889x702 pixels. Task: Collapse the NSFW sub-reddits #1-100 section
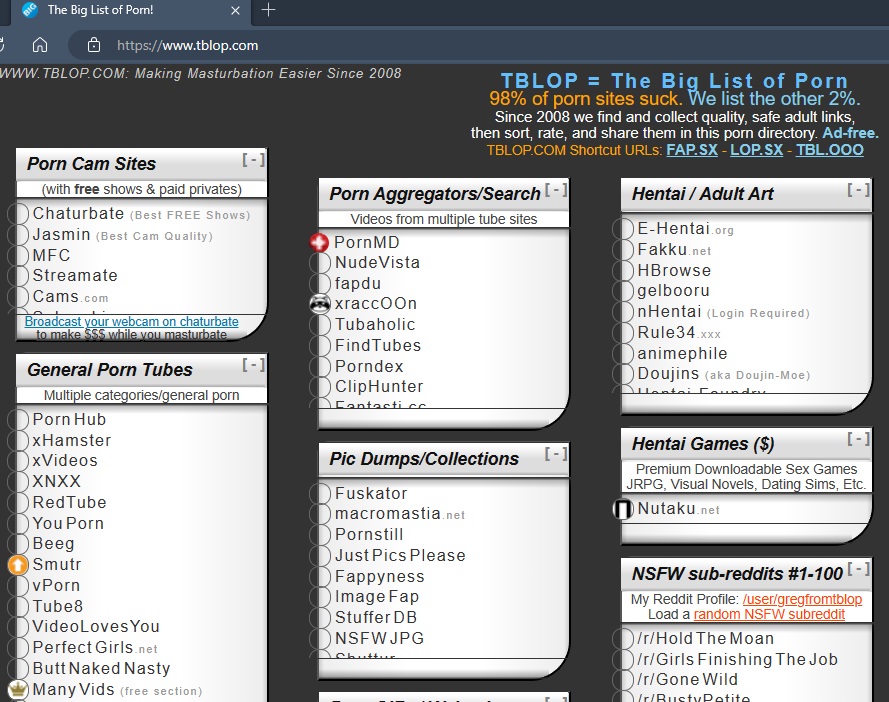click(x=858, y=569)
